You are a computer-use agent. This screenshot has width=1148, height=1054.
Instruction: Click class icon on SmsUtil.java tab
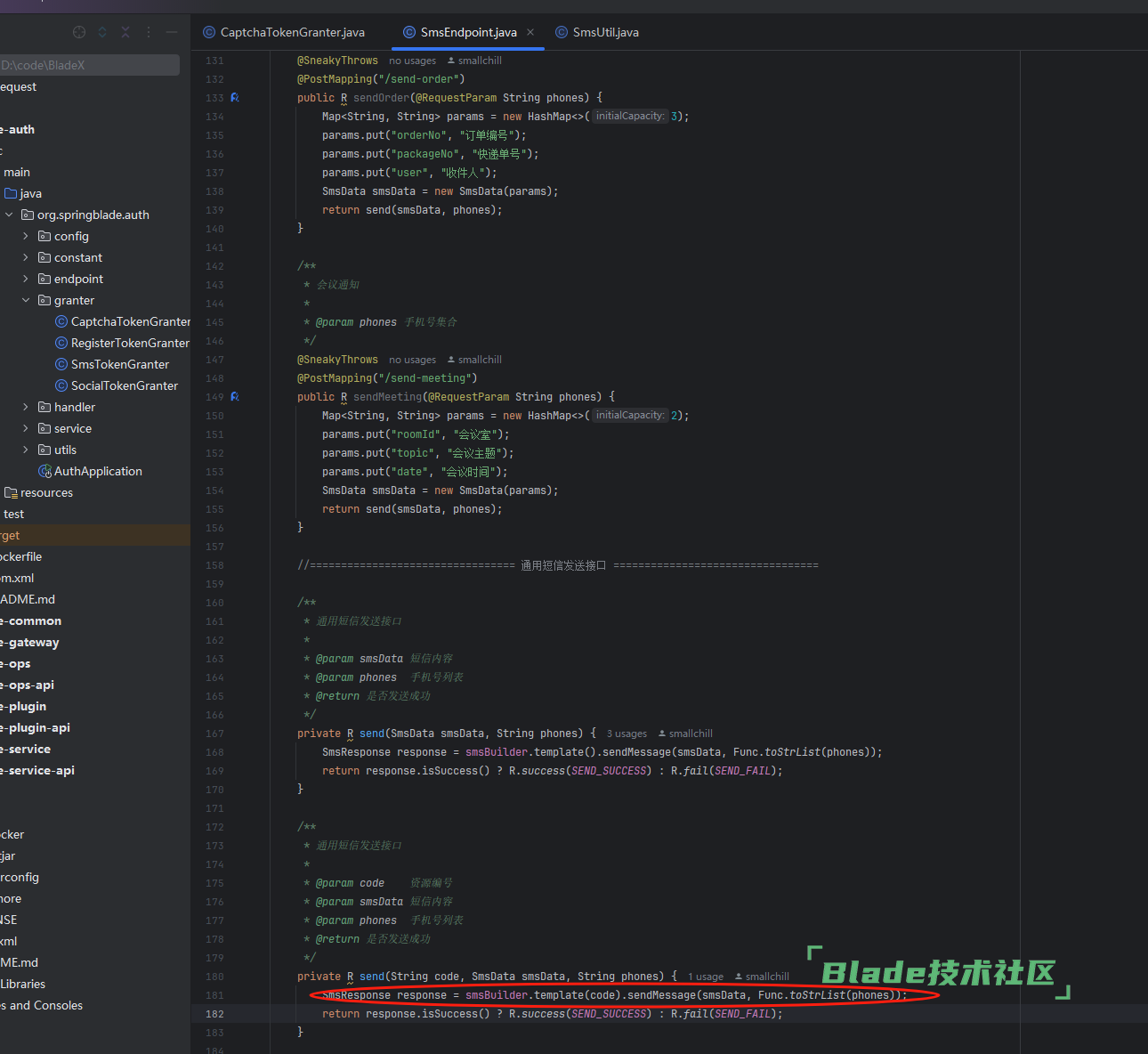point(562,32)
